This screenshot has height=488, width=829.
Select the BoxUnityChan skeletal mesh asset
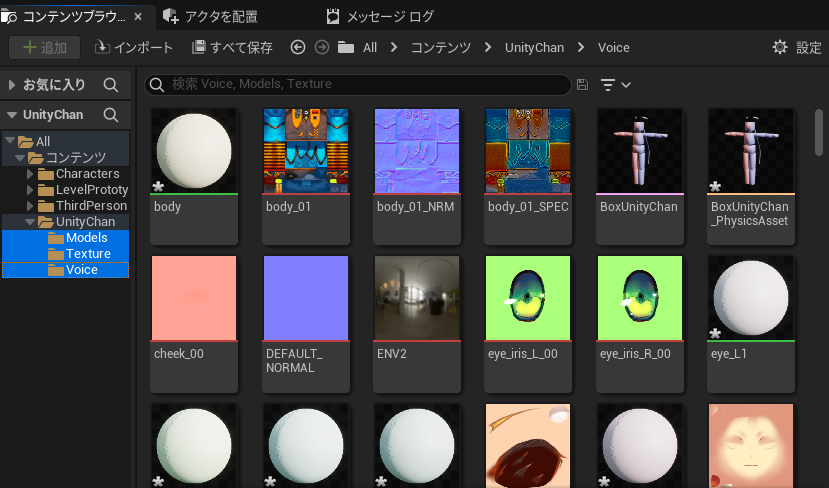pyautogui.click(x=640, y=176)
